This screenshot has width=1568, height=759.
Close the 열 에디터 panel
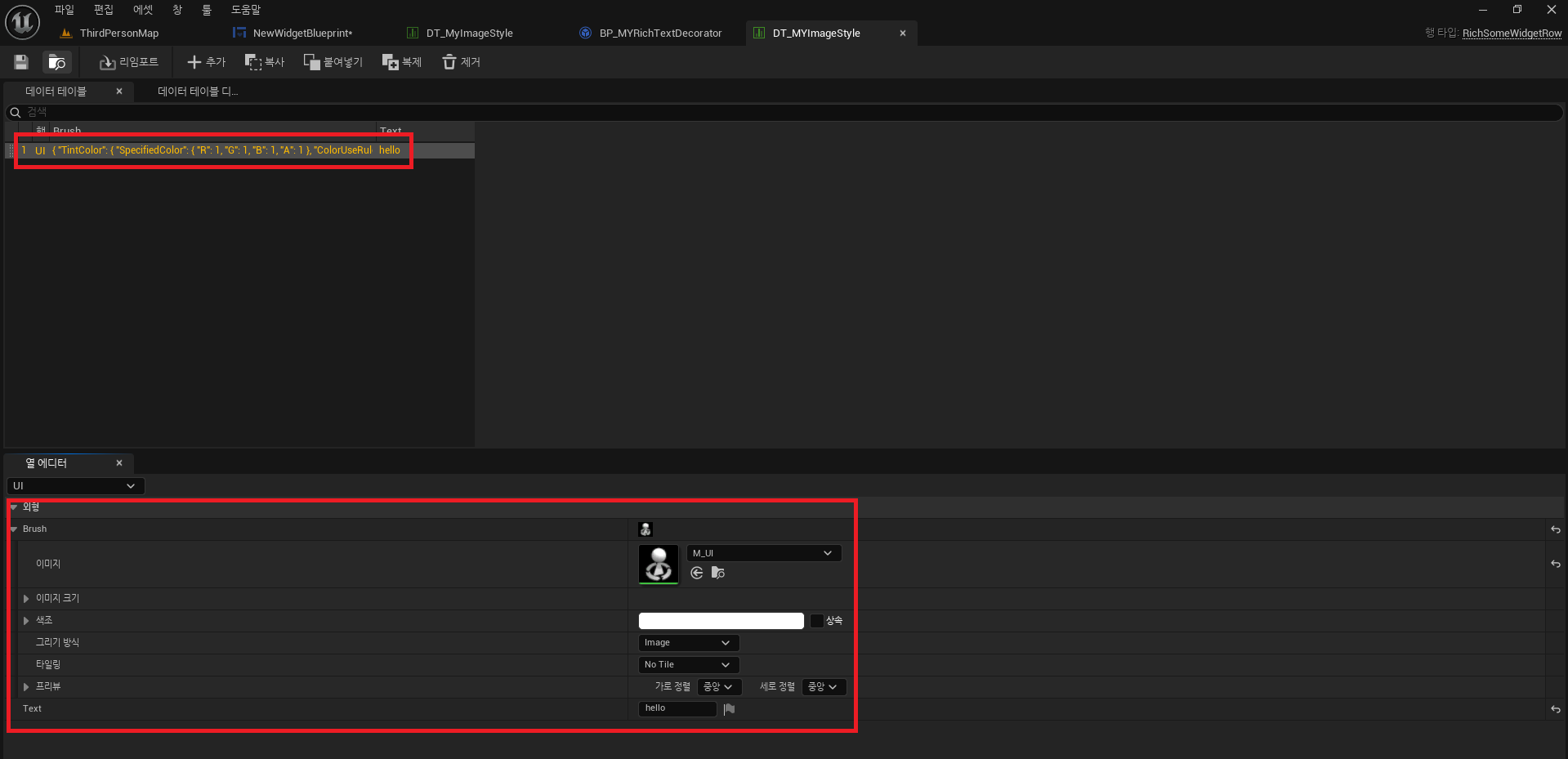coord(119,463)
